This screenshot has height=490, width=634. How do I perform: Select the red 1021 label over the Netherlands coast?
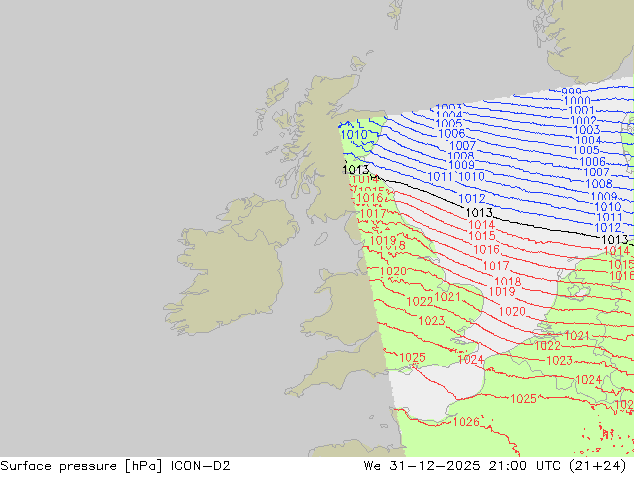[x=577, y=336]
